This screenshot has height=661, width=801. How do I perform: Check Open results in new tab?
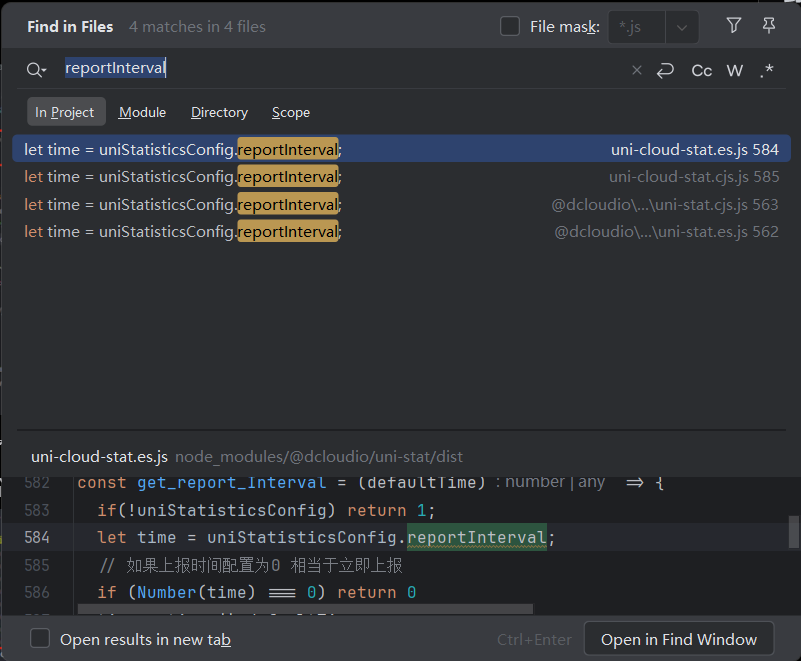tap(40, 639)
